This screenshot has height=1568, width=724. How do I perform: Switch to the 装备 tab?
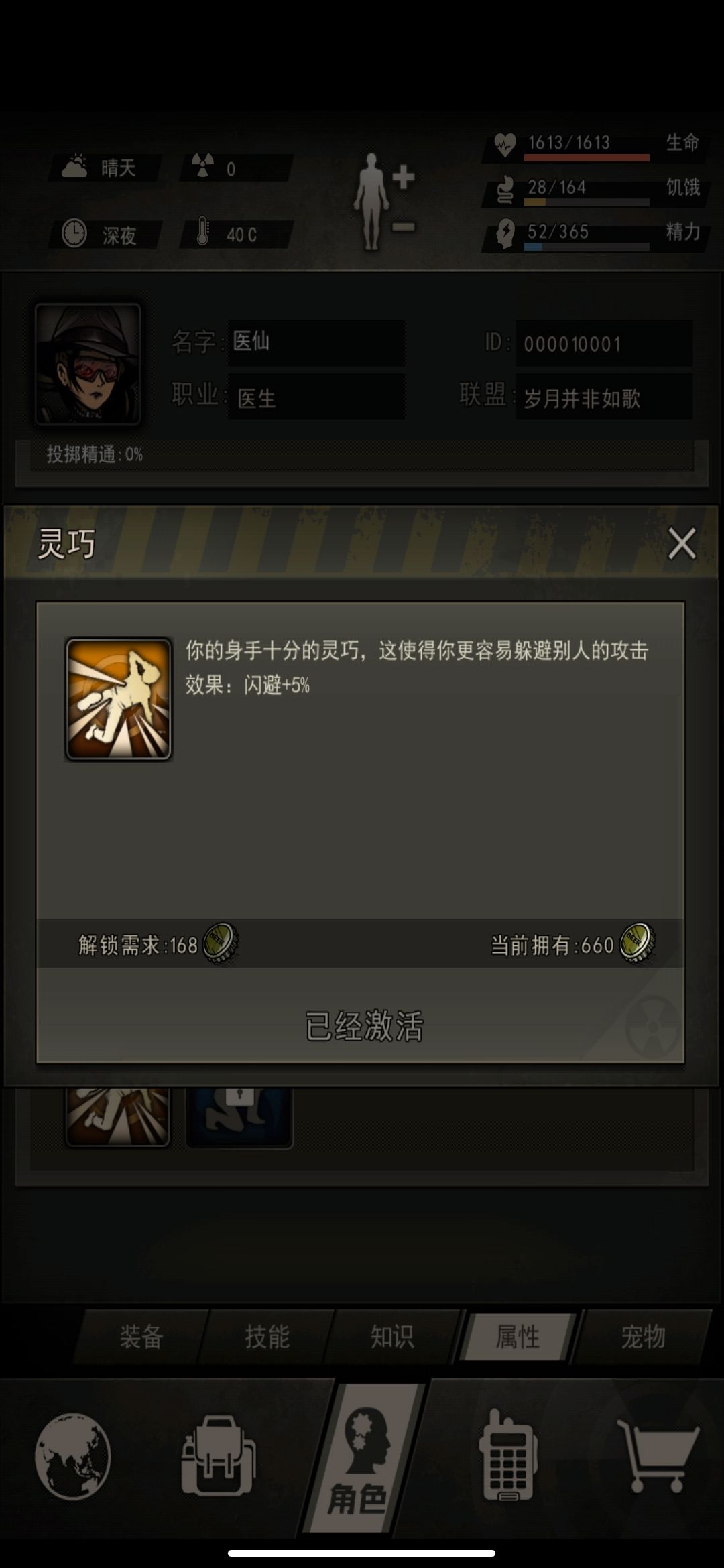tap(141, 1336)
